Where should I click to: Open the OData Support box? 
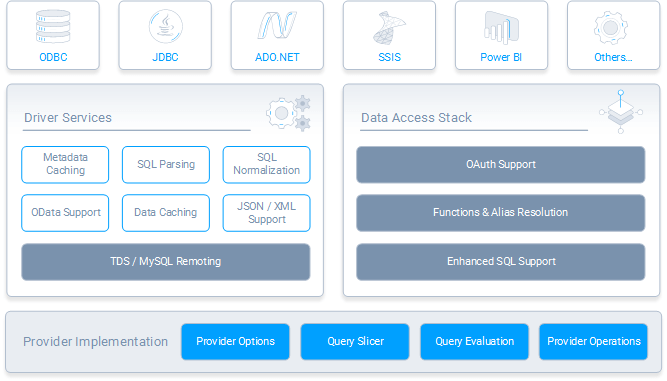(65, 213)
